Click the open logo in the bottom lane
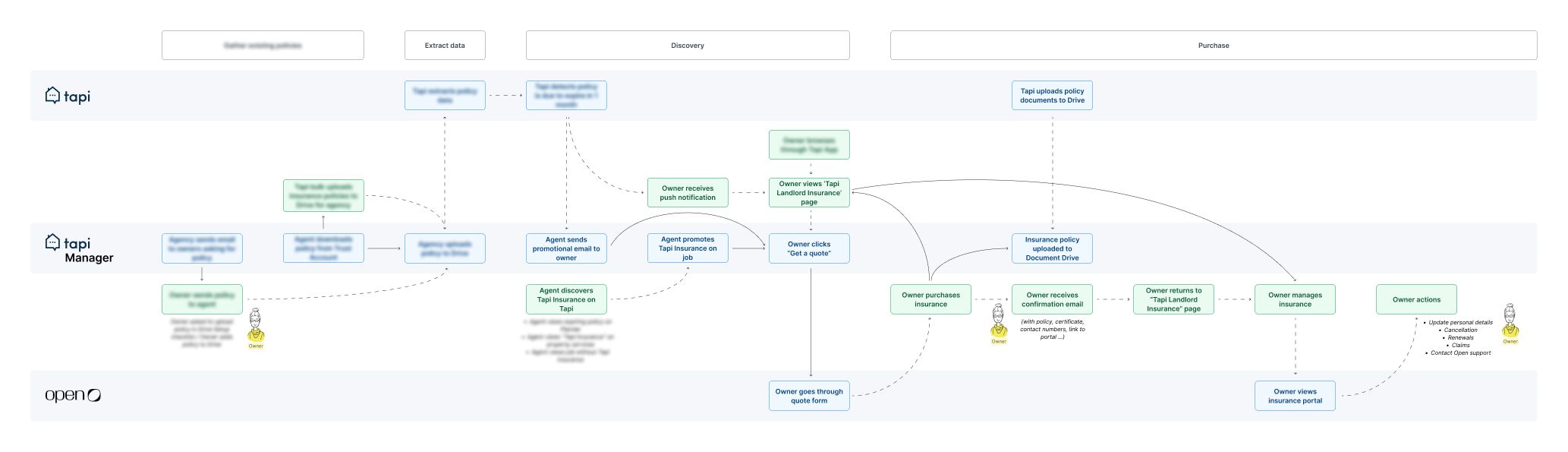The image size is (1568, 452). click(x=73, y=395)
